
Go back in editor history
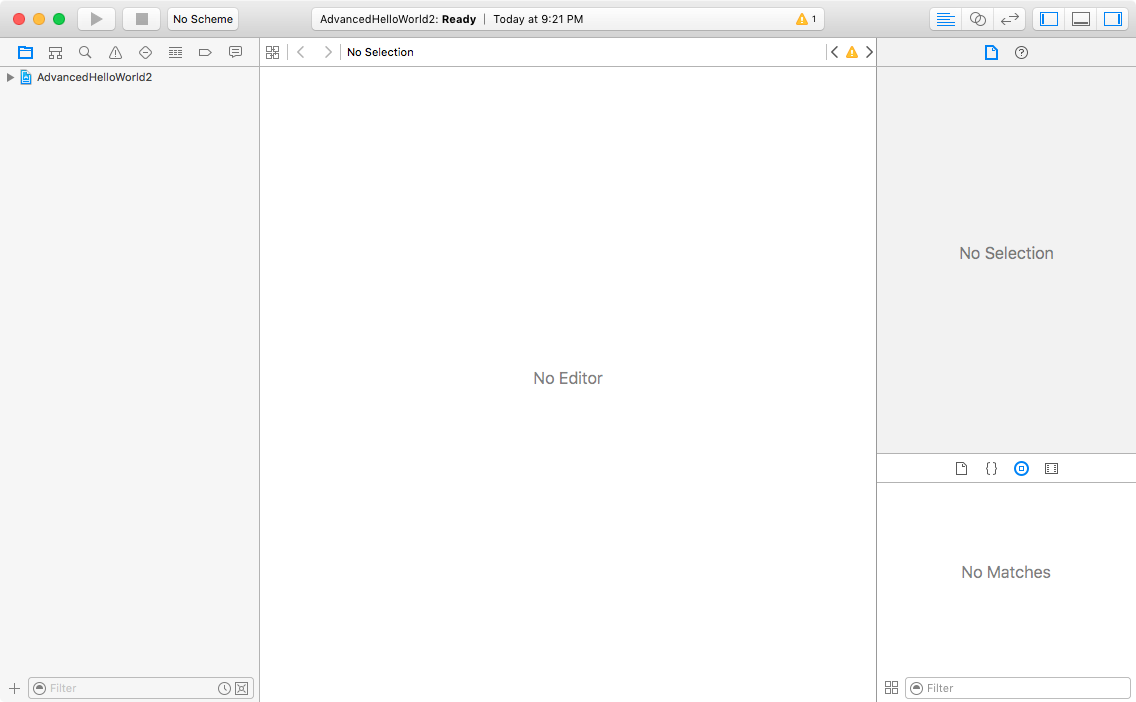(x=301, y=52)
